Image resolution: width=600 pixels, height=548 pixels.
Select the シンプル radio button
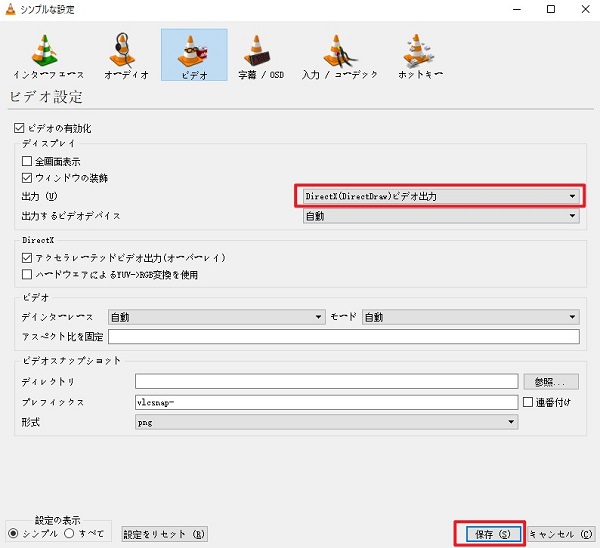coord(13,533)
